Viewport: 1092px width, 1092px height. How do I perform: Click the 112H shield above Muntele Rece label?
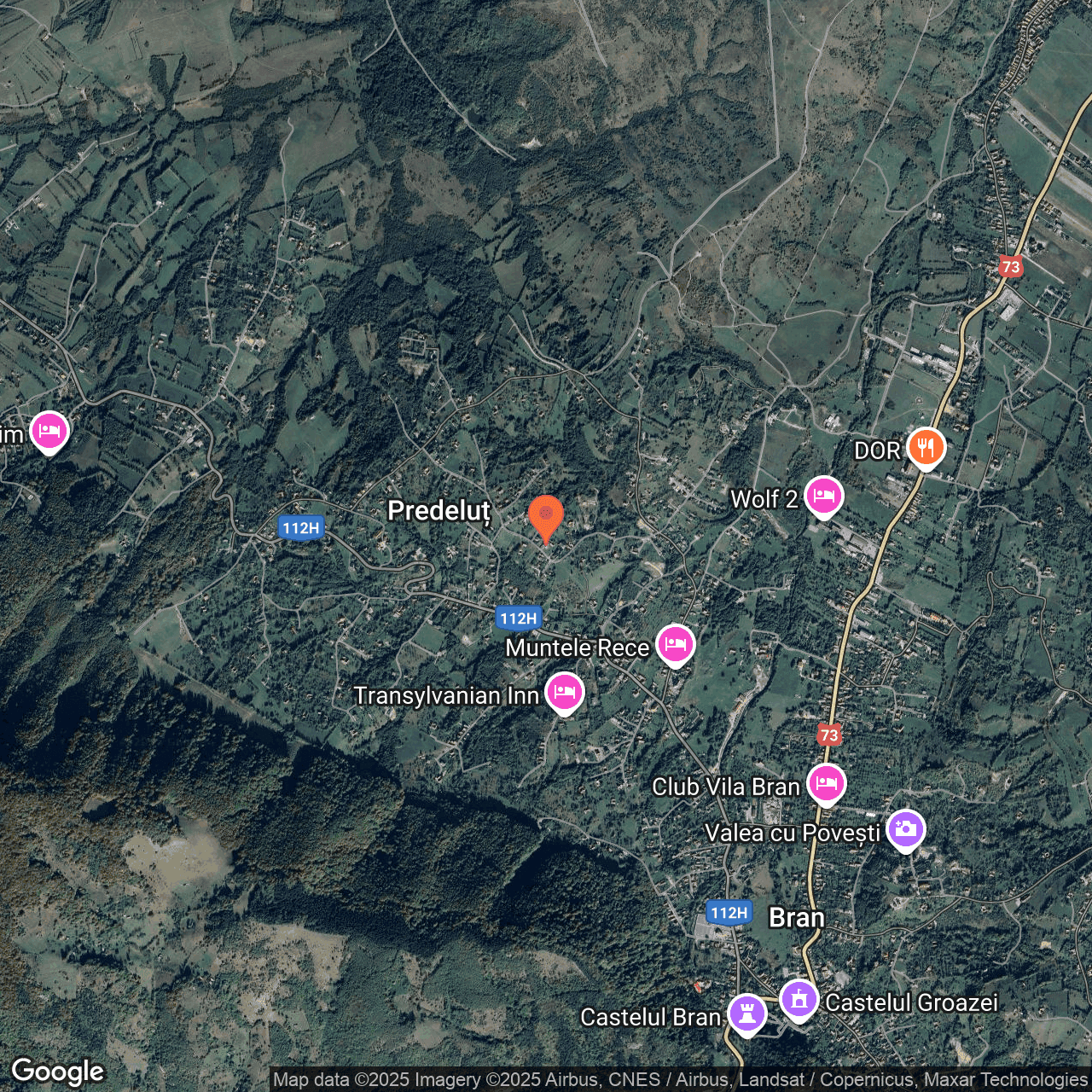pos(519,619)
